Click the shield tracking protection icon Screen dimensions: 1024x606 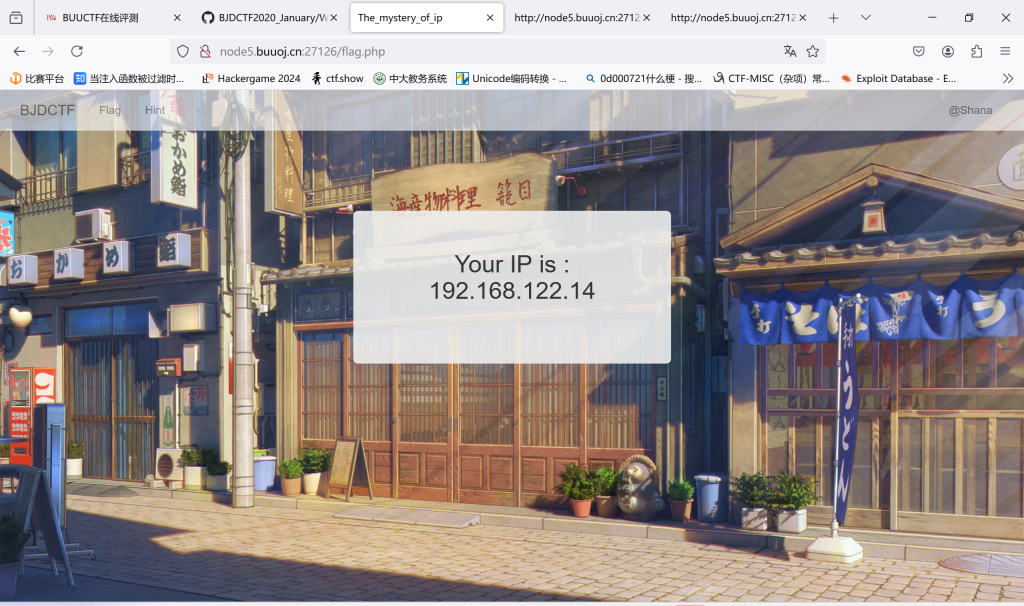click(x=183, y=51)
